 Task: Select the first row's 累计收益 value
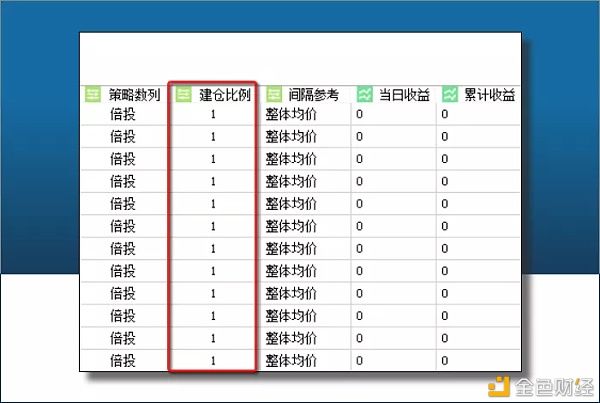[445, 115]
